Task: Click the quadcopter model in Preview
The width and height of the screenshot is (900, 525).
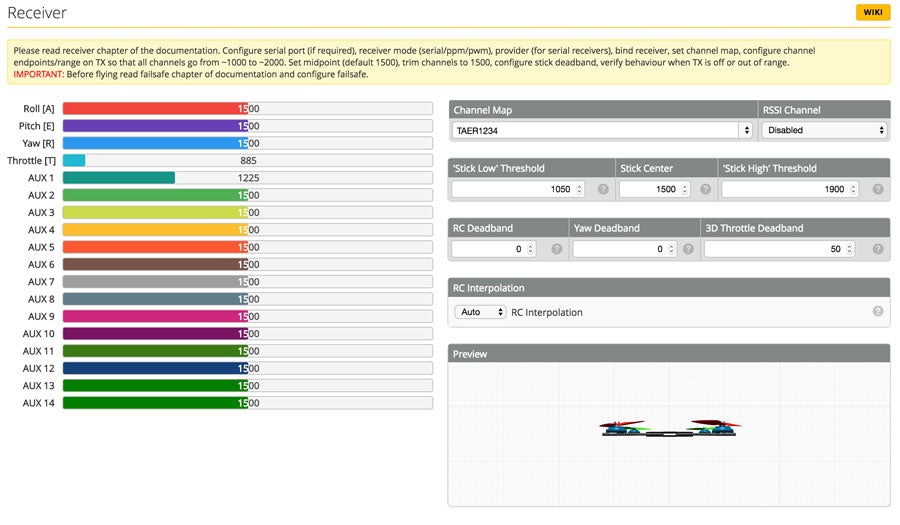Action: 669,428
